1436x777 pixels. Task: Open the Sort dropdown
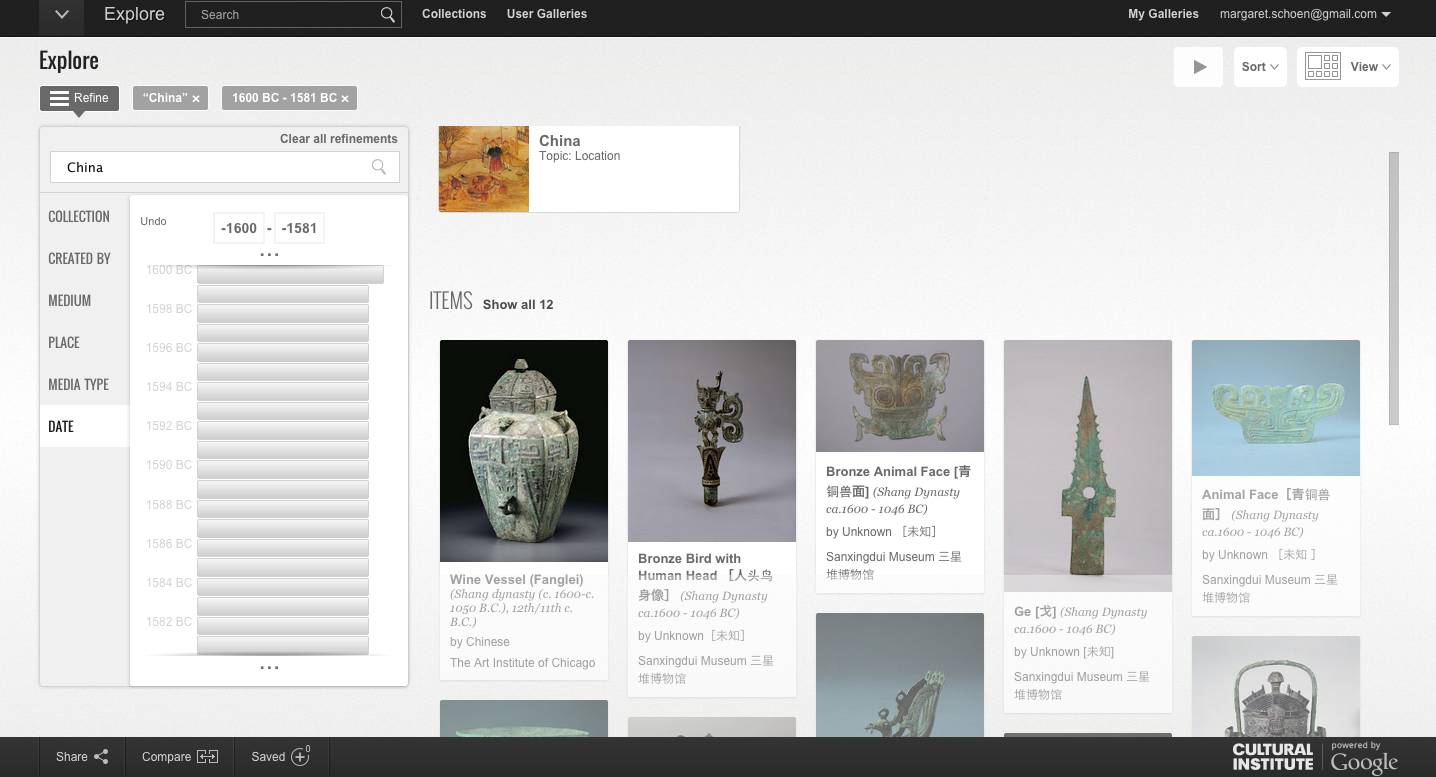[x=1260, y=67]
